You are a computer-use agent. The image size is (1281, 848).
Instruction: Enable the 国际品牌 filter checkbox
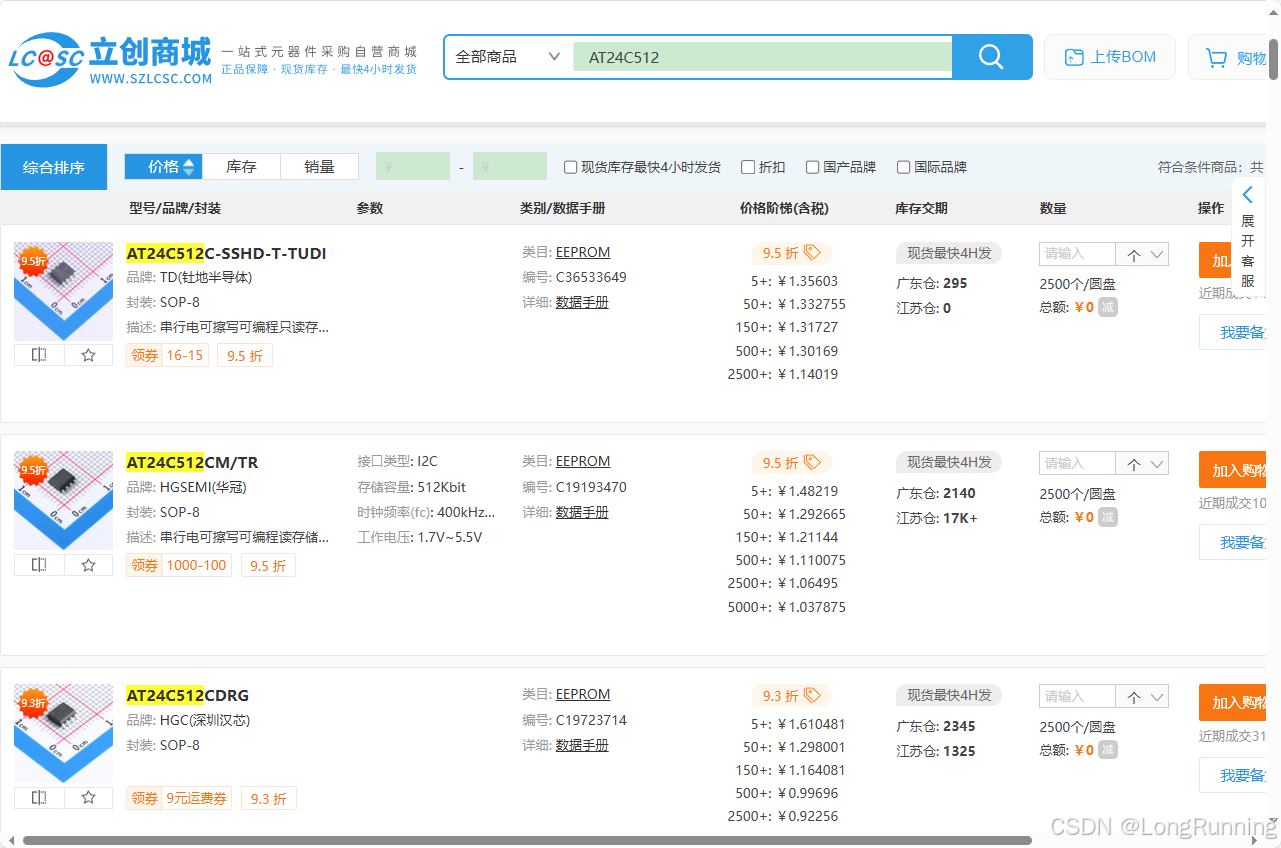(x=903, y=167)
